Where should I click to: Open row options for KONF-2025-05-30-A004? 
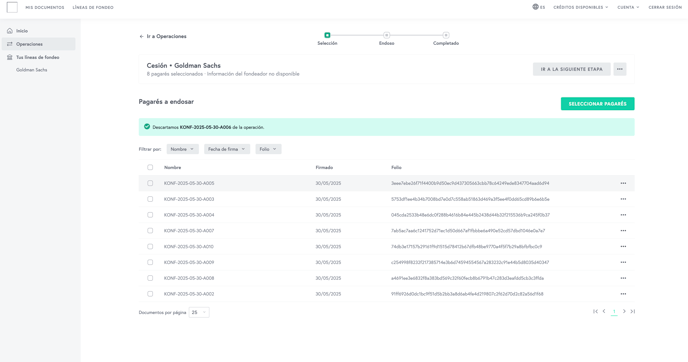pyautogui.click(x=623, y=215)
